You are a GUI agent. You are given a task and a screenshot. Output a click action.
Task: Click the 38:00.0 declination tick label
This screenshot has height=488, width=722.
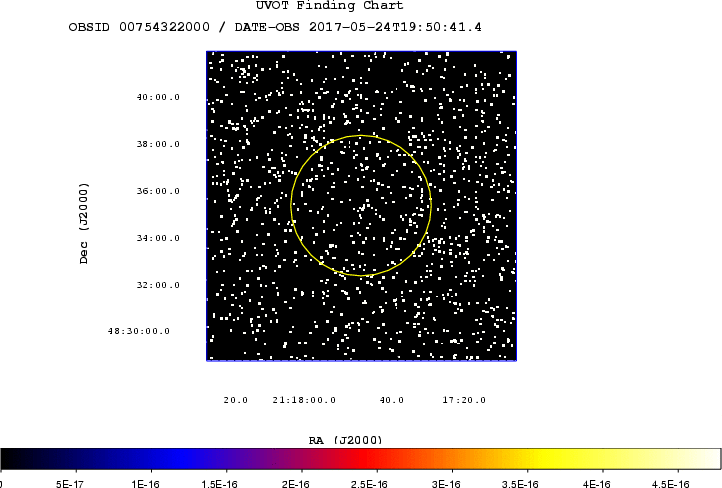tap(158, 144)
